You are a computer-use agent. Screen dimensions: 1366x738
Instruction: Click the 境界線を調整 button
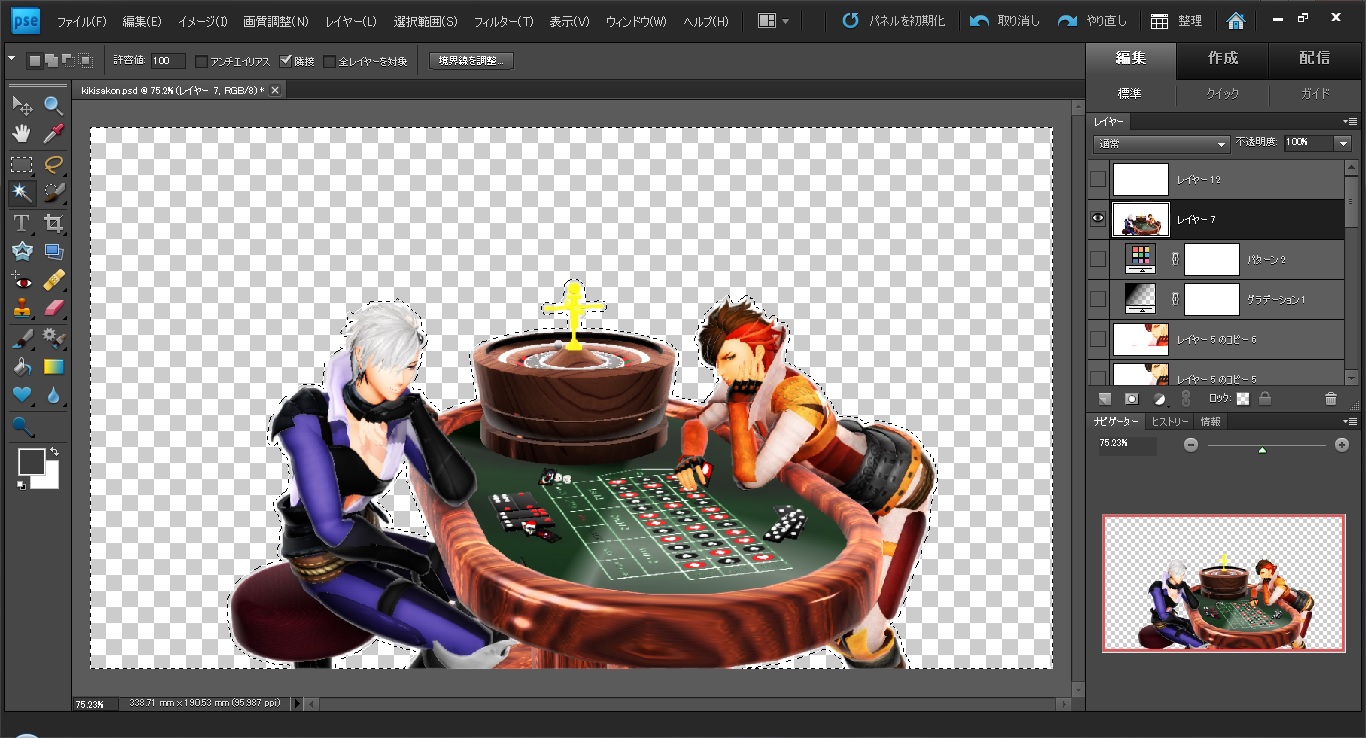(x=470, y=61)
